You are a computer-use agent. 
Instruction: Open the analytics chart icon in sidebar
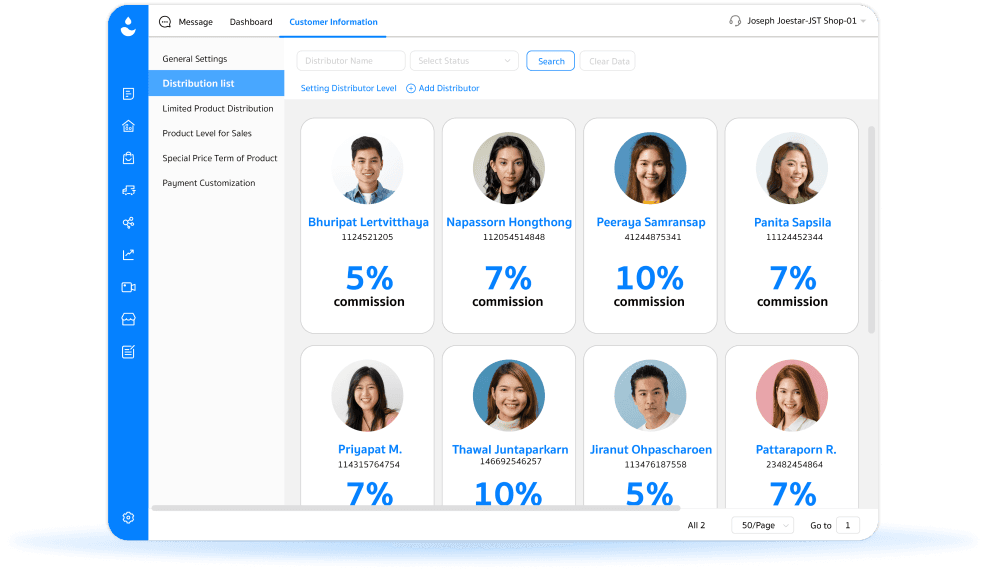[x=128, y=255]
